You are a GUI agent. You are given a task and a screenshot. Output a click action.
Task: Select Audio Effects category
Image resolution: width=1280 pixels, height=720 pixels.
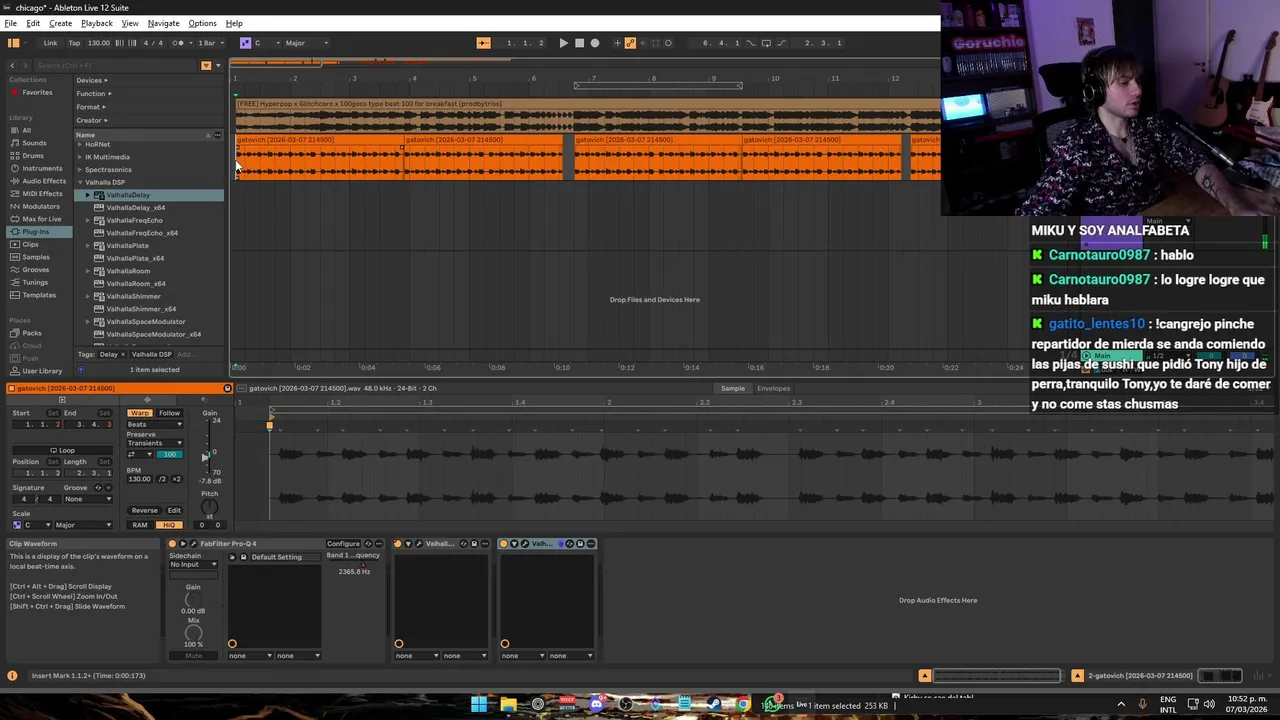(x=44, y=181)
